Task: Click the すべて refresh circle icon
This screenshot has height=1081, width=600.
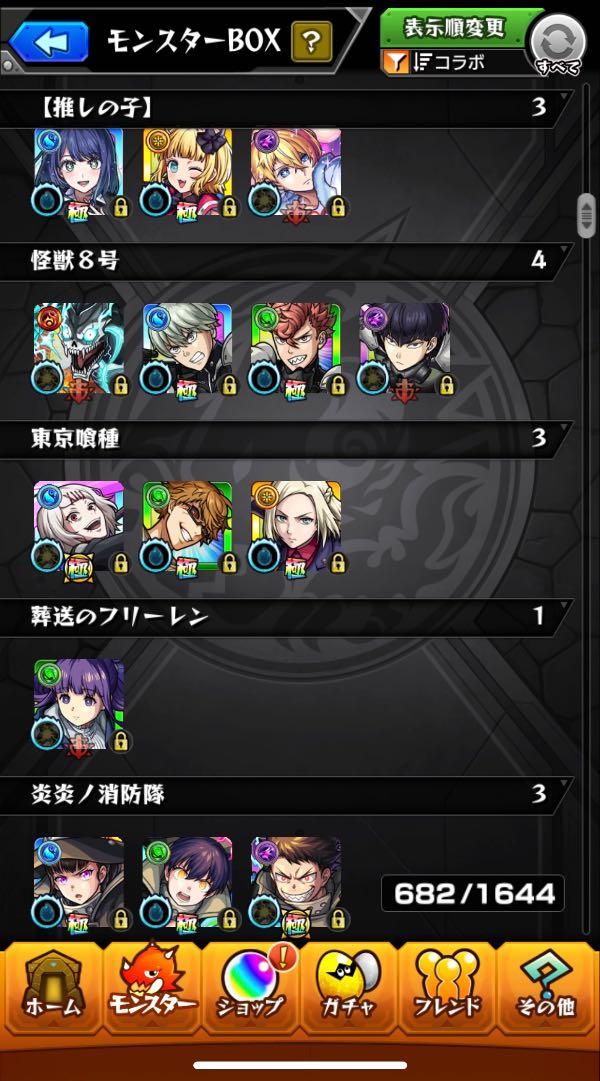Action: [557, 44]
